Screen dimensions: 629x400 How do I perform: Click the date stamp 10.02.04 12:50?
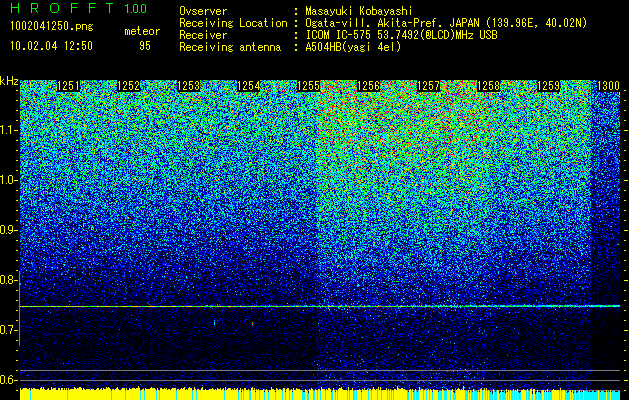tap(51, 46)
